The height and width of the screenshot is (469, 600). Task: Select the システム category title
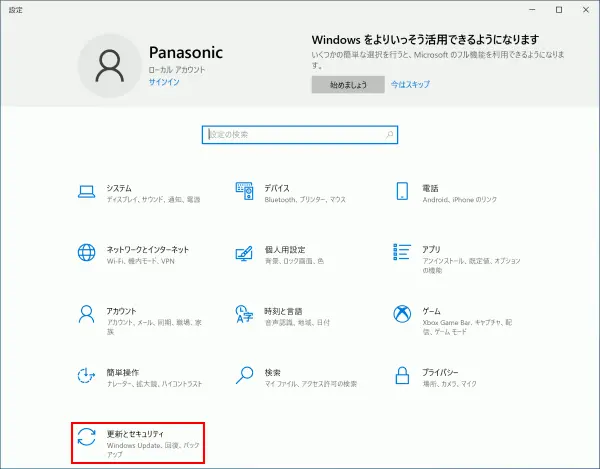(119, 188)
